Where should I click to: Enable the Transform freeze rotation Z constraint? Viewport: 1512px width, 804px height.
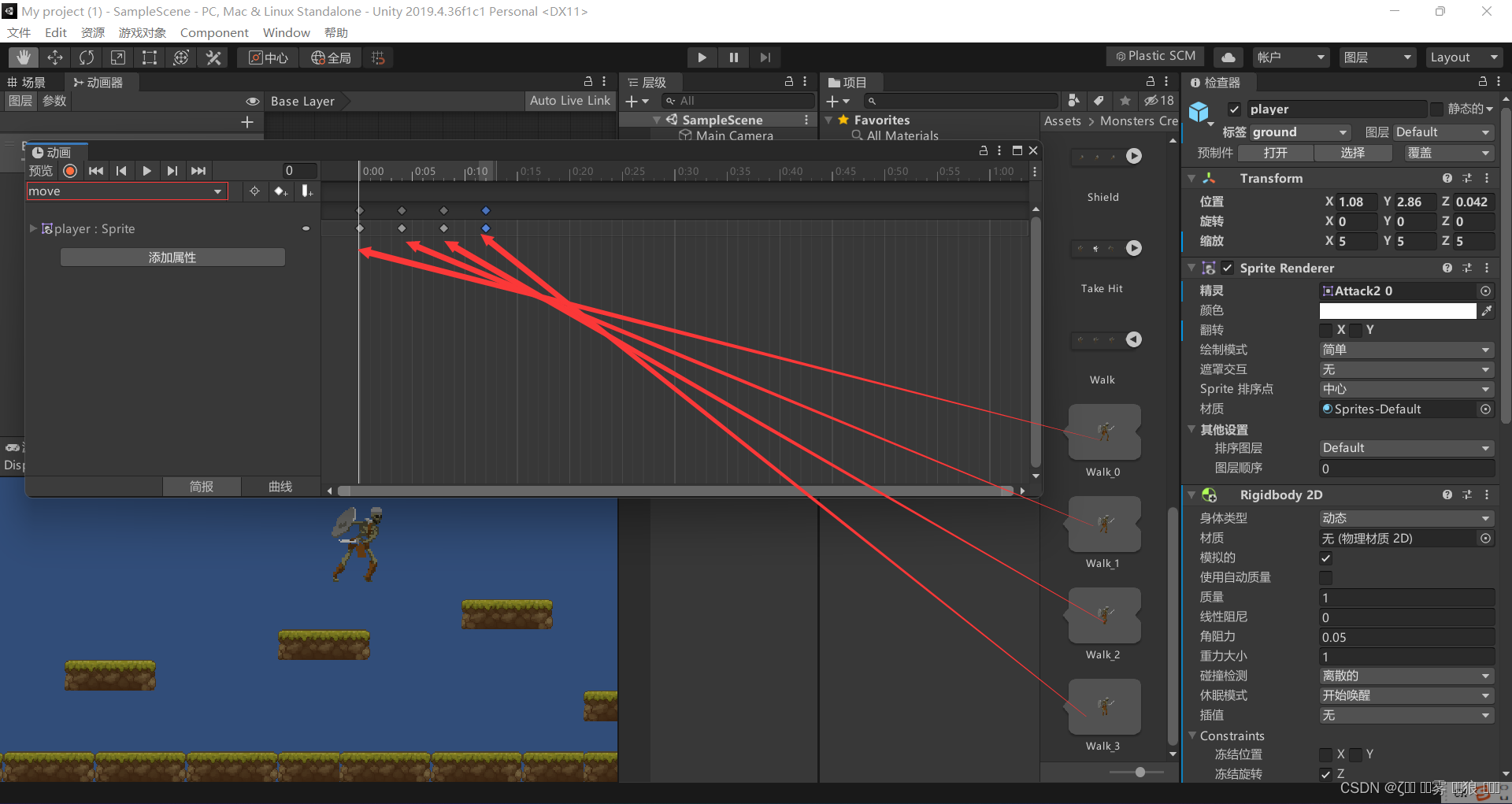[x=1325, y=774]
